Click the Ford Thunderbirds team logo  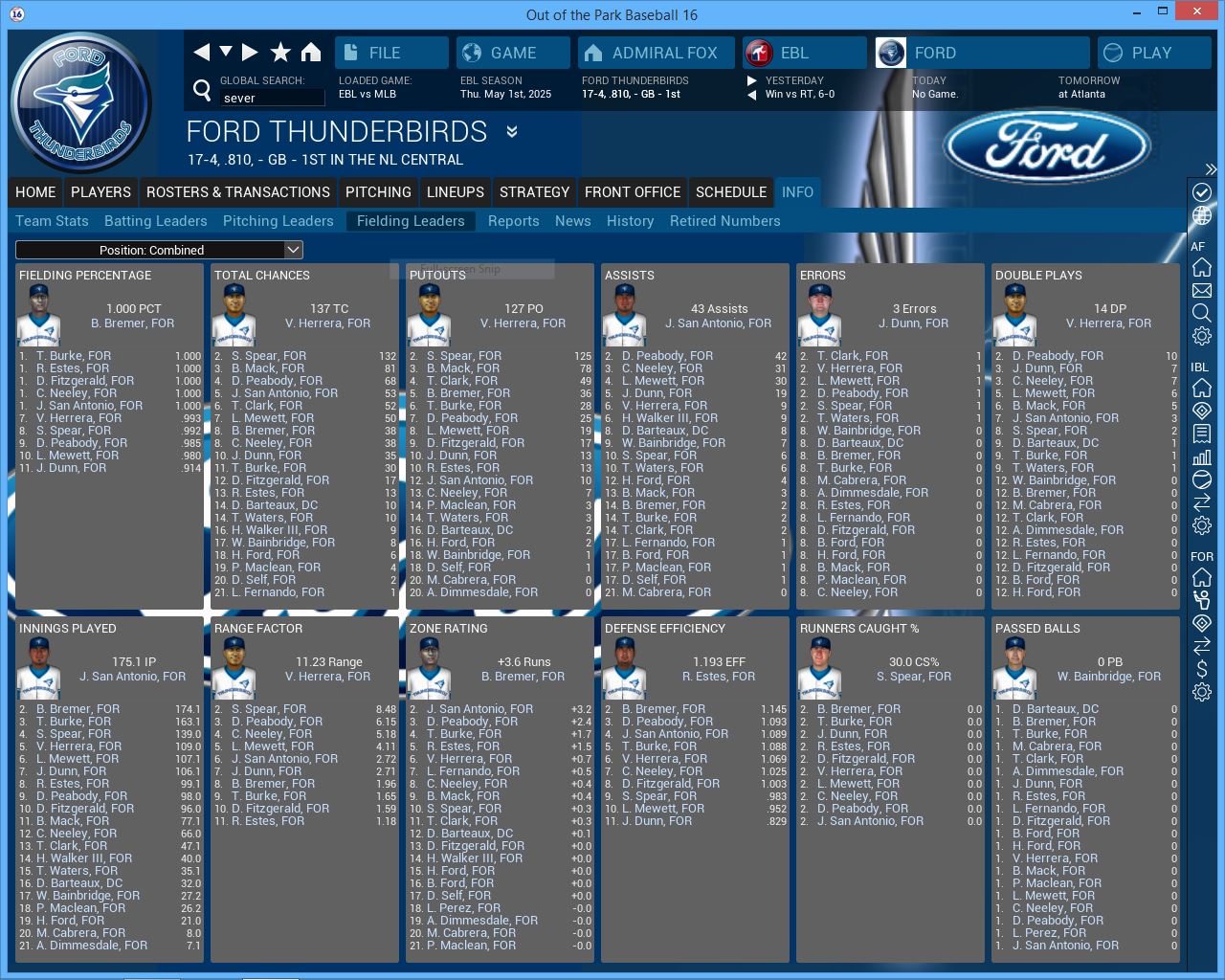click(82, 102)
